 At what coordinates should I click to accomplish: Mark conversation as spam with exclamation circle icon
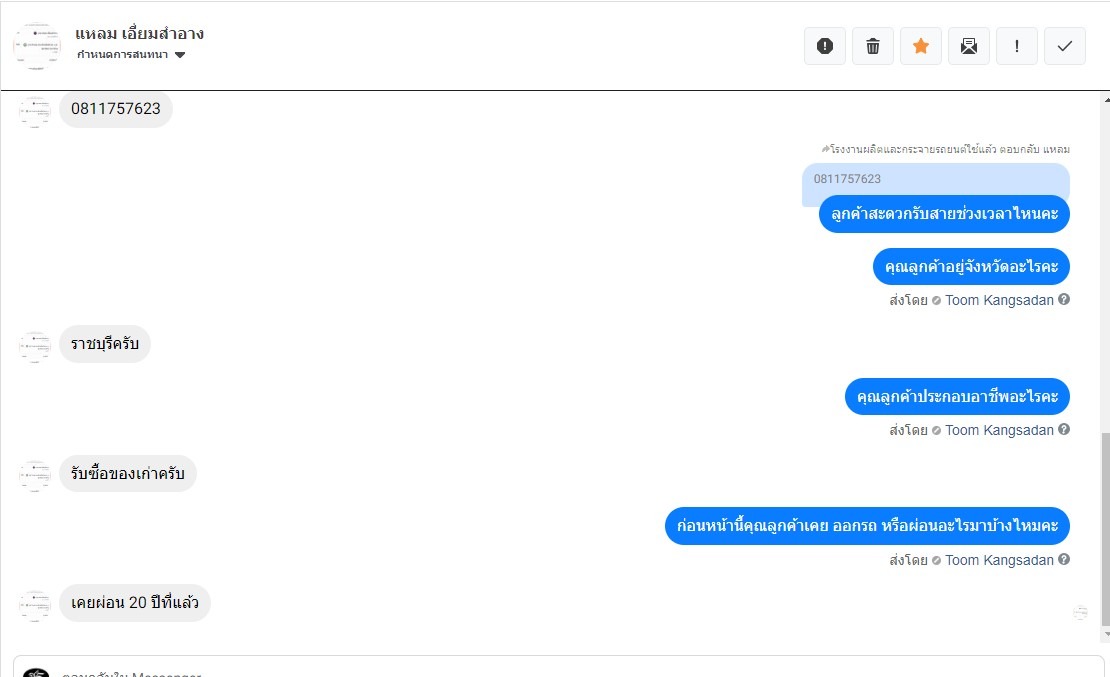825,46
